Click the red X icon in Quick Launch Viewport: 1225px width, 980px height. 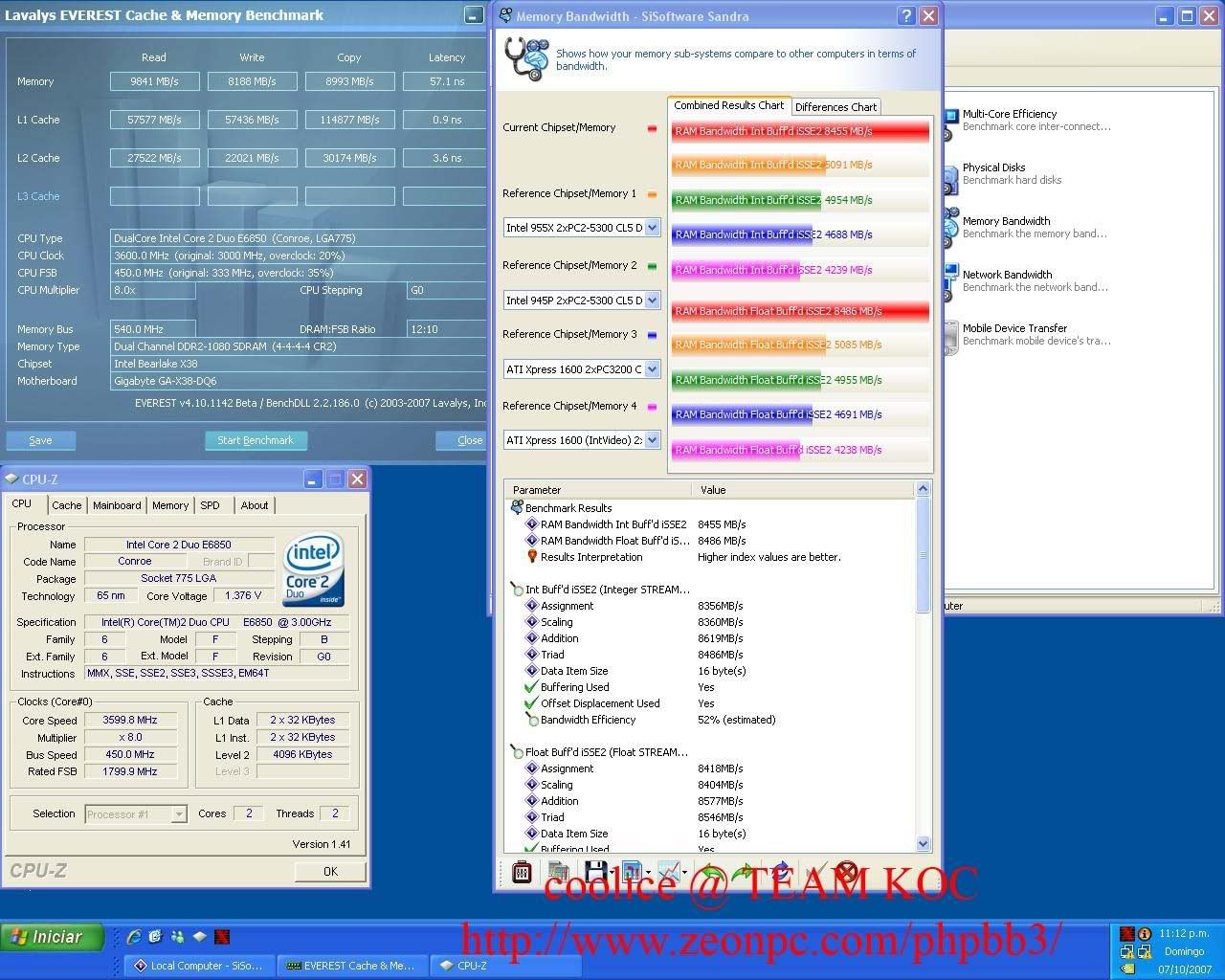222,937
